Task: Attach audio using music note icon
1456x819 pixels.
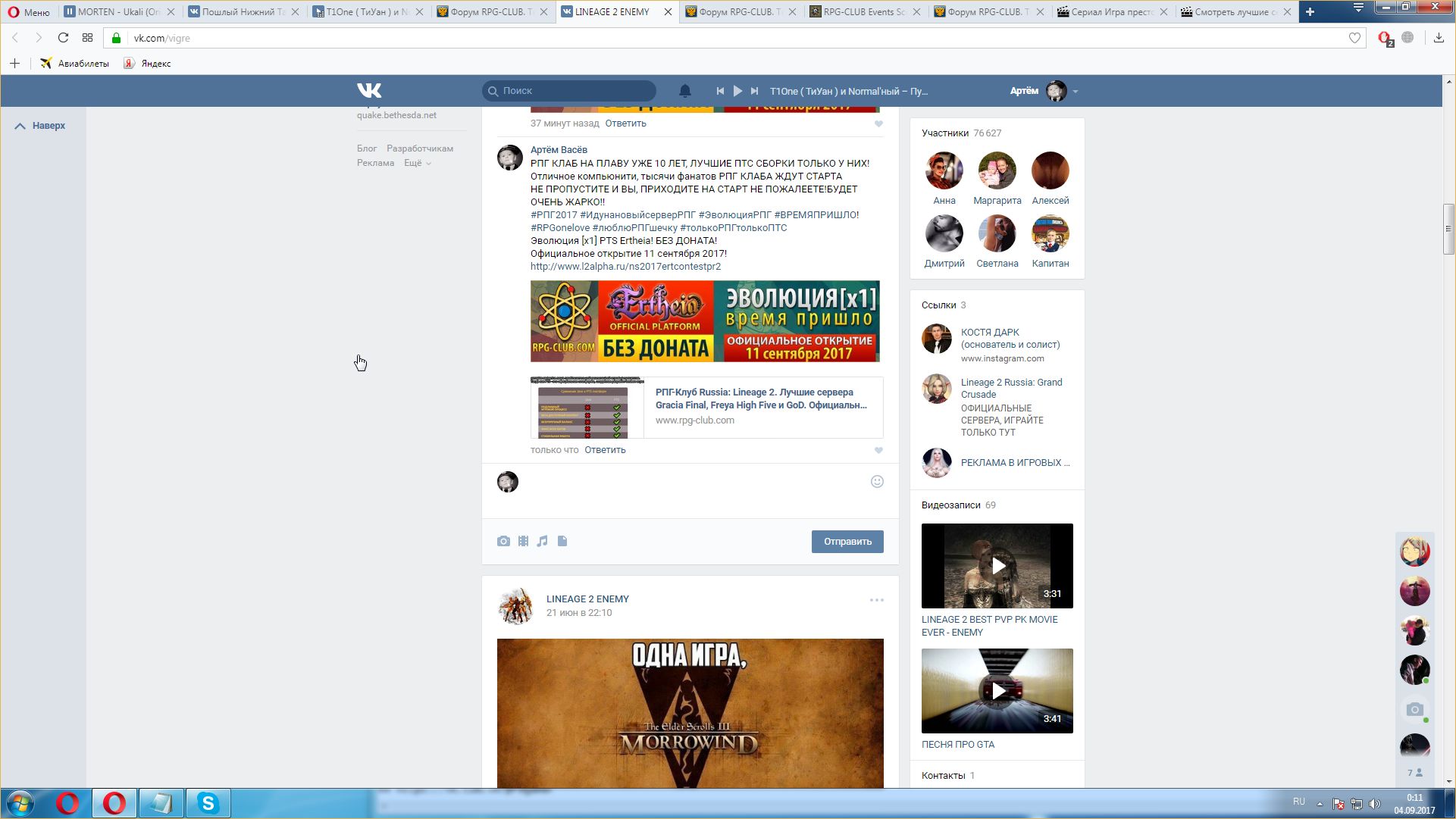Action: [x=543, y=541]
